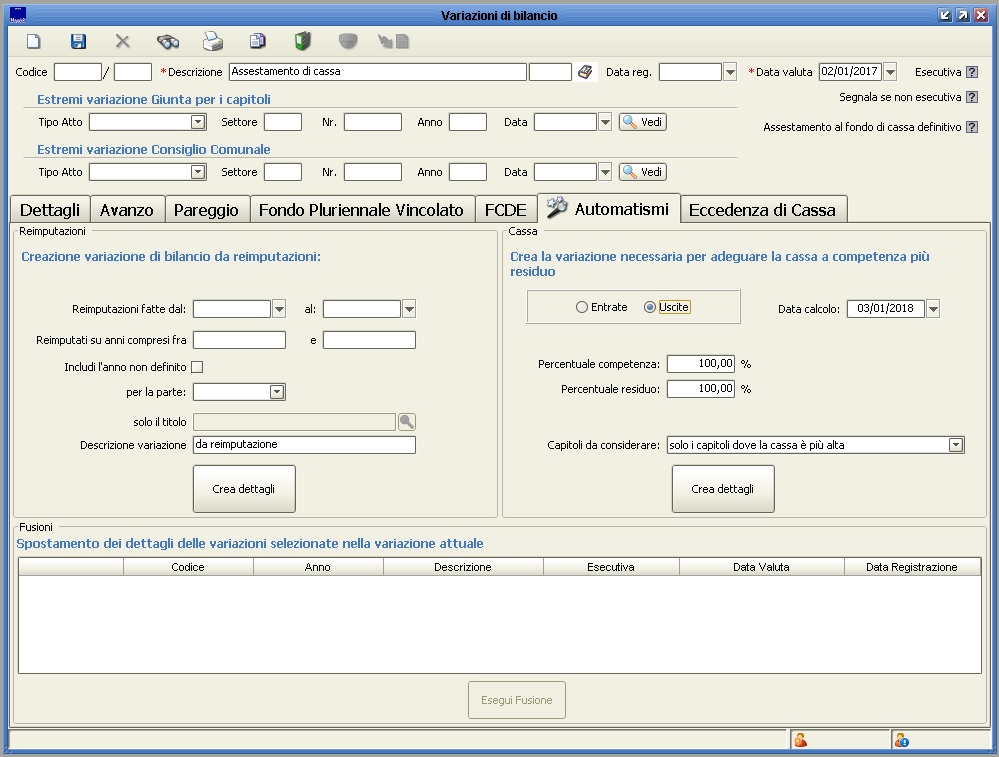This screenshot has height=757, width=999.
Task: Open the Fondo Pluriennale Vincolato tab
Action: [361, 210]
